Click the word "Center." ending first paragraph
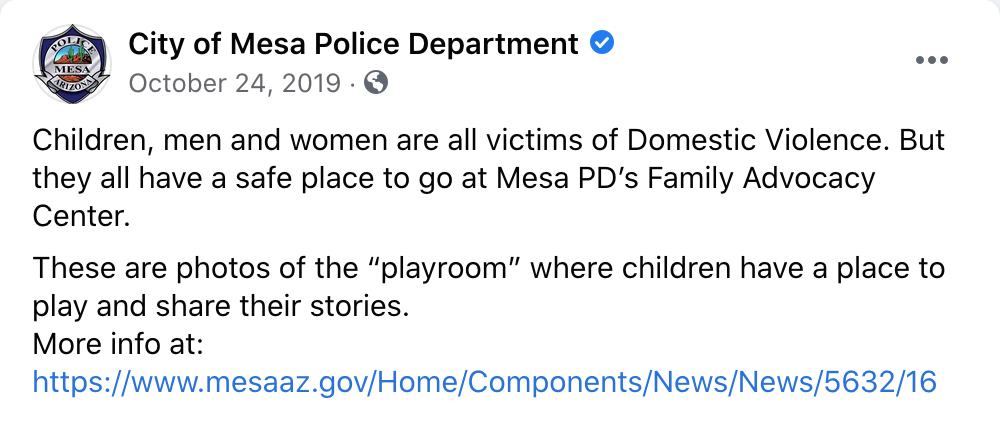 pyautogui.click(x=81, y=217)
